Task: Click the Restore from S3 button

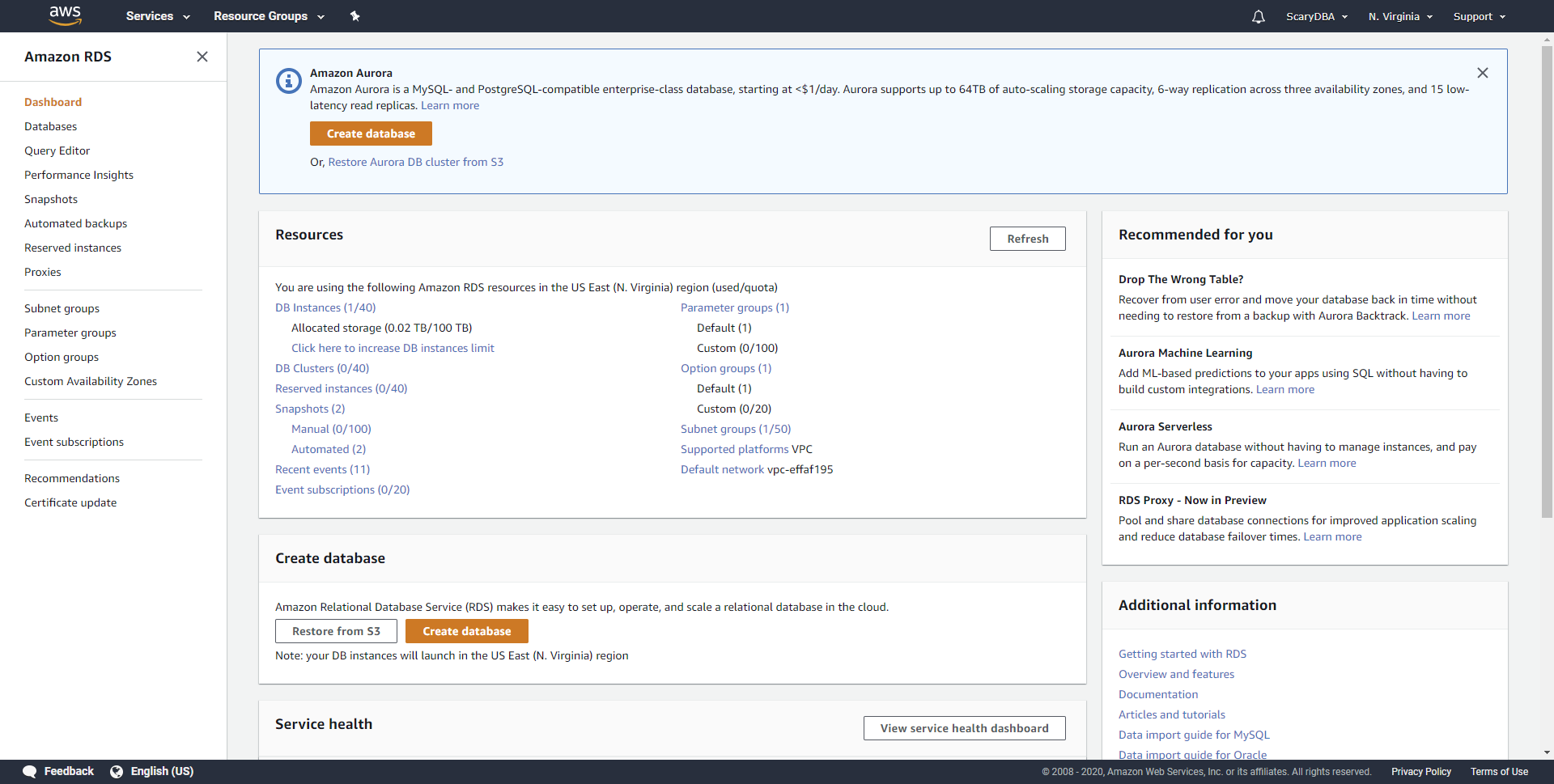Action: click(x=336, y=631)
